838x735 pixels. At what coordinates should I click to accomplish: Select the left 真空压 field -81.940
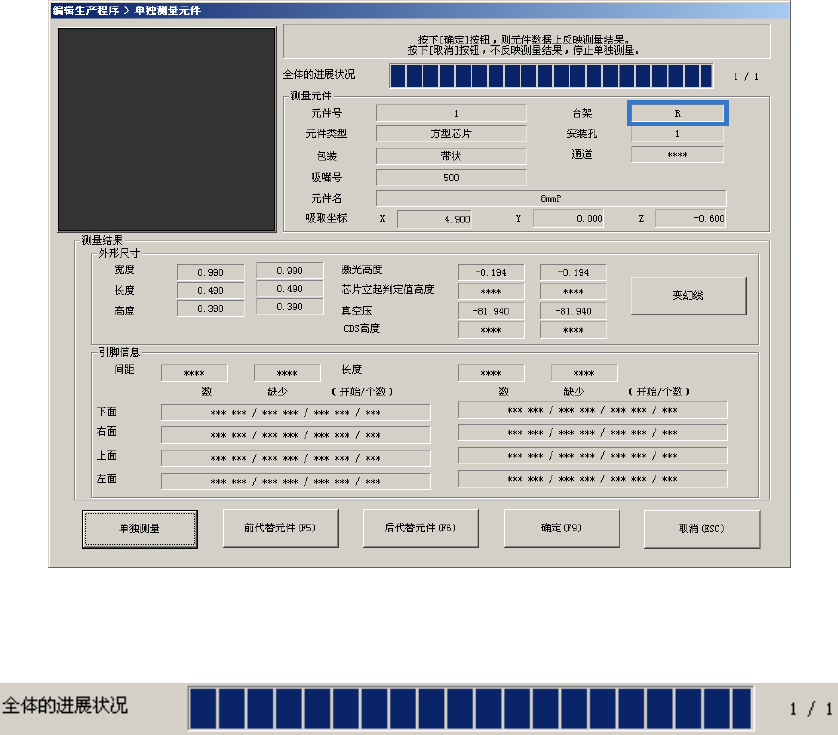[491, 311]
